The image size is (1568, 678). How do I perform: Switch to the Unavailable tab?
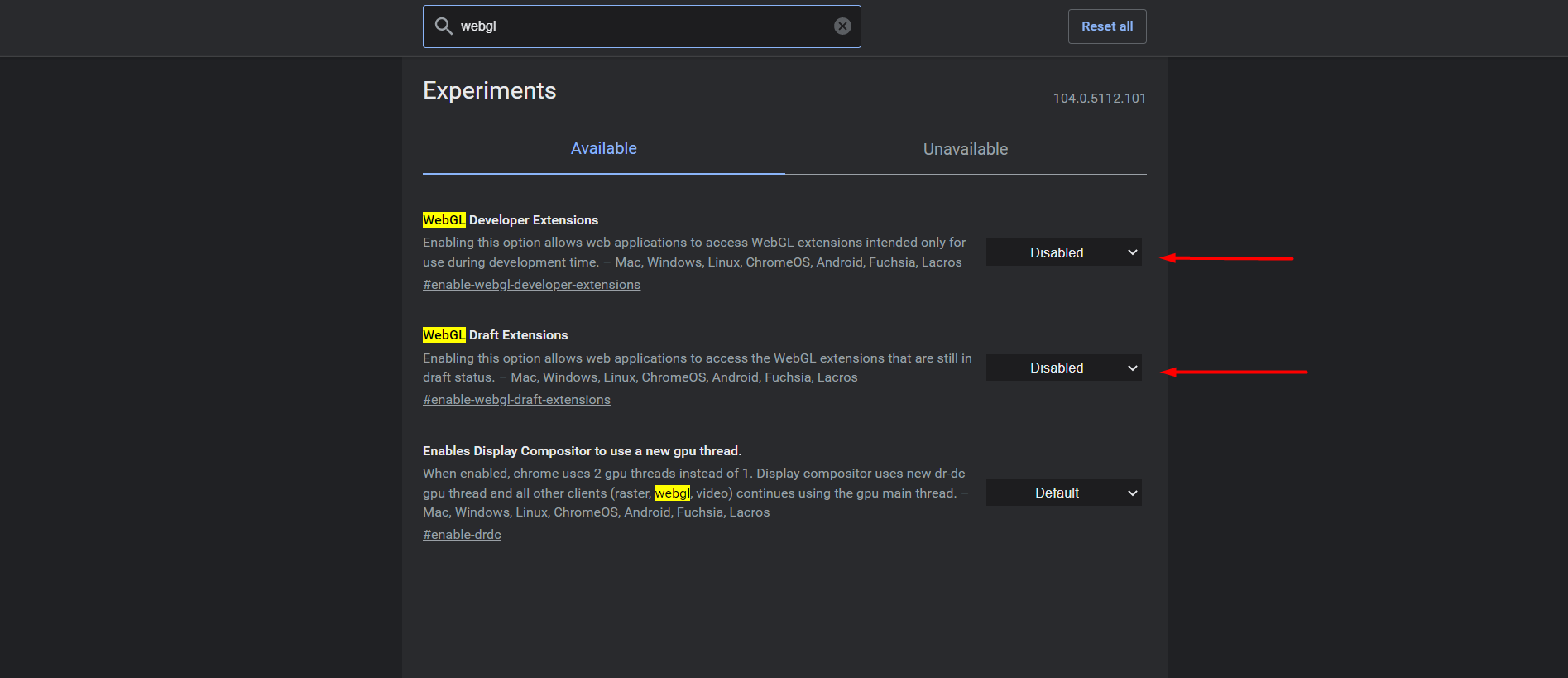click(966, 149)
